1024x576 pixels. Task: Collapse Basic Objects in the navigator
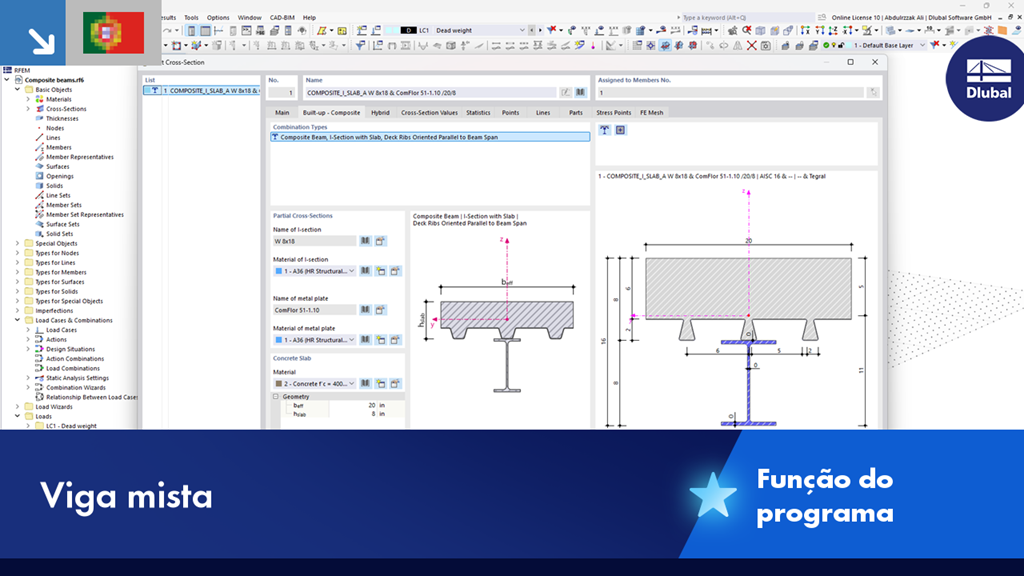coord(18,89)
